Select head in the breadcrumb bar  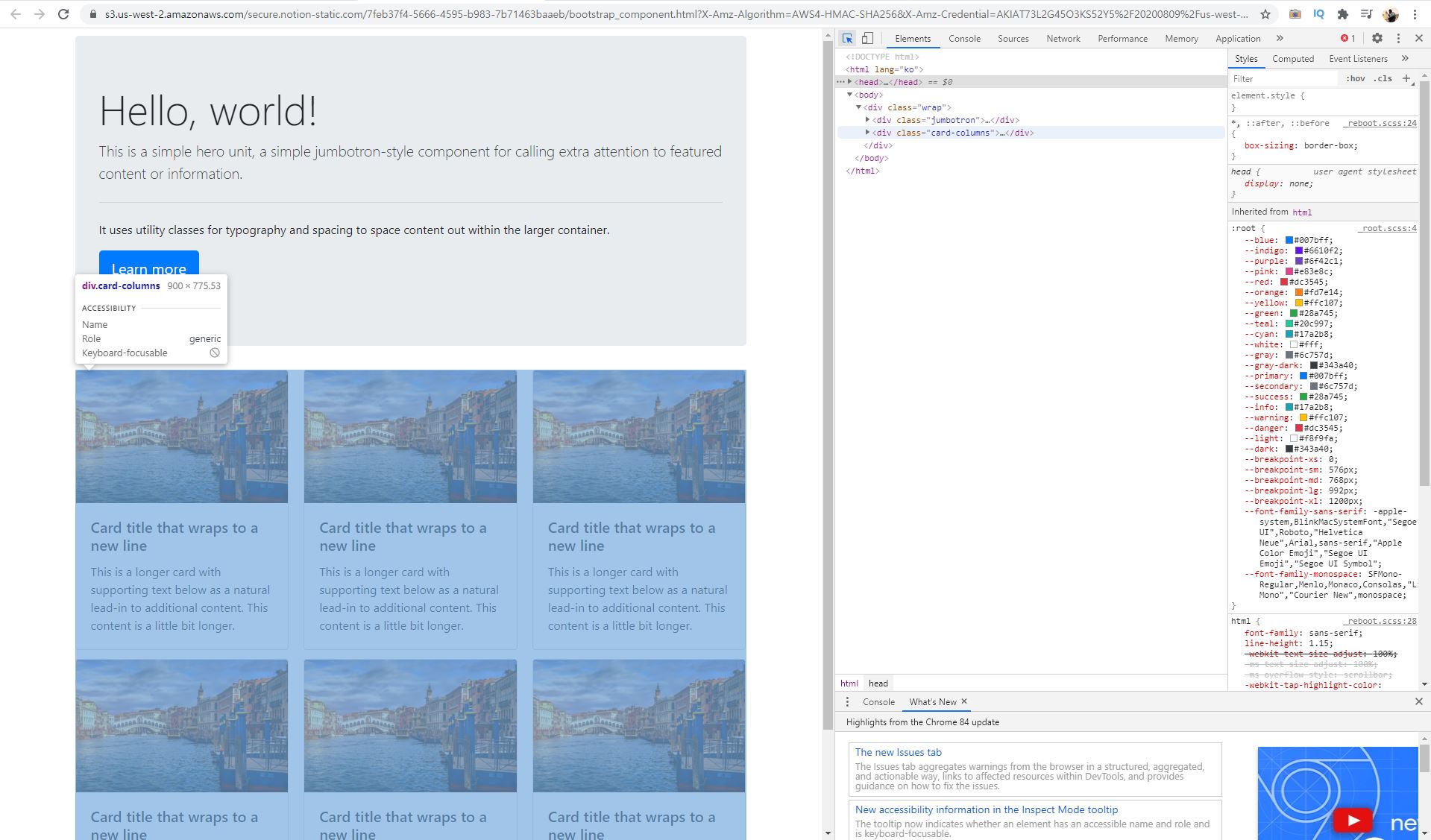tap(878, 683)
